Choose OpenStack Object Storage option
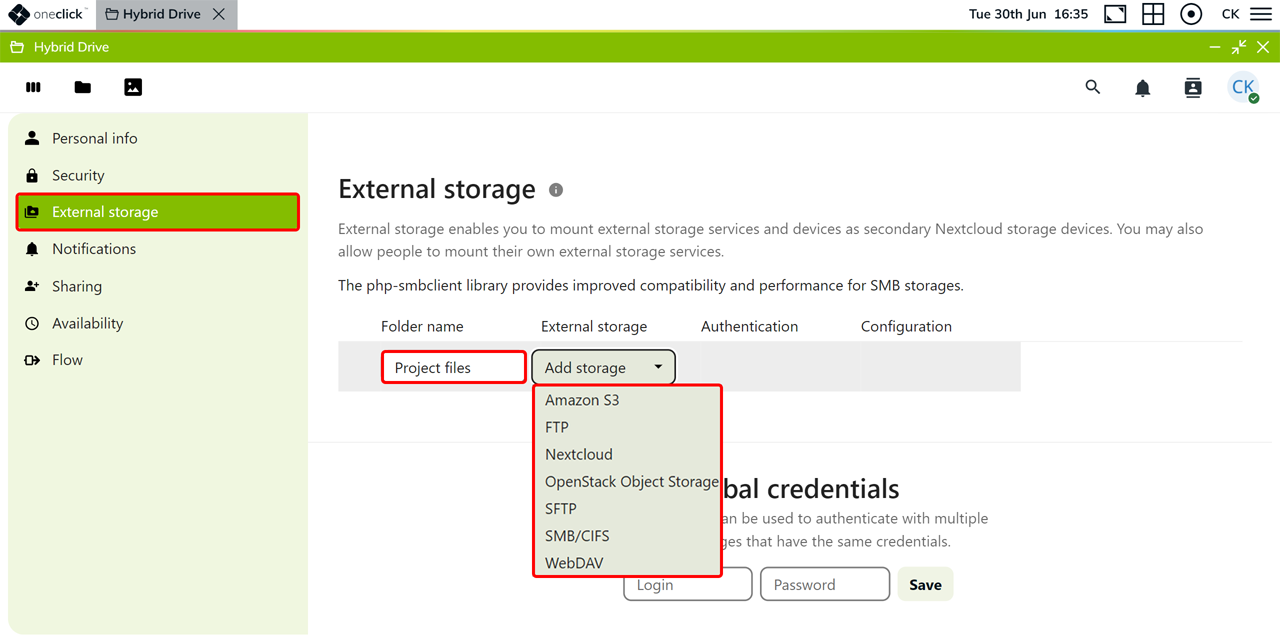 [x=627, y=481]
